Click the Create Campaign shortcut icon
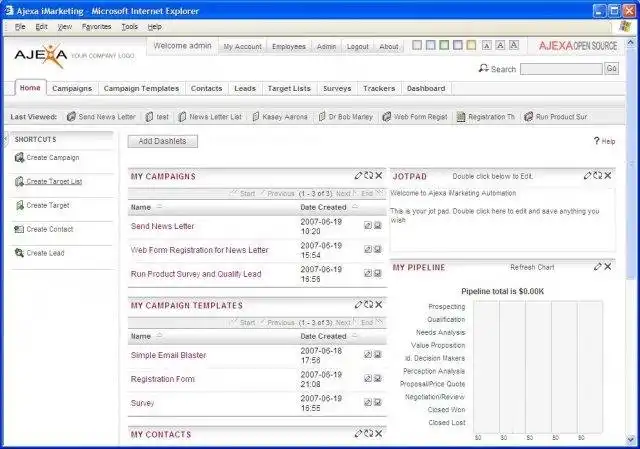The width and height of the screenshot is (640, 449). click(19, 158)
